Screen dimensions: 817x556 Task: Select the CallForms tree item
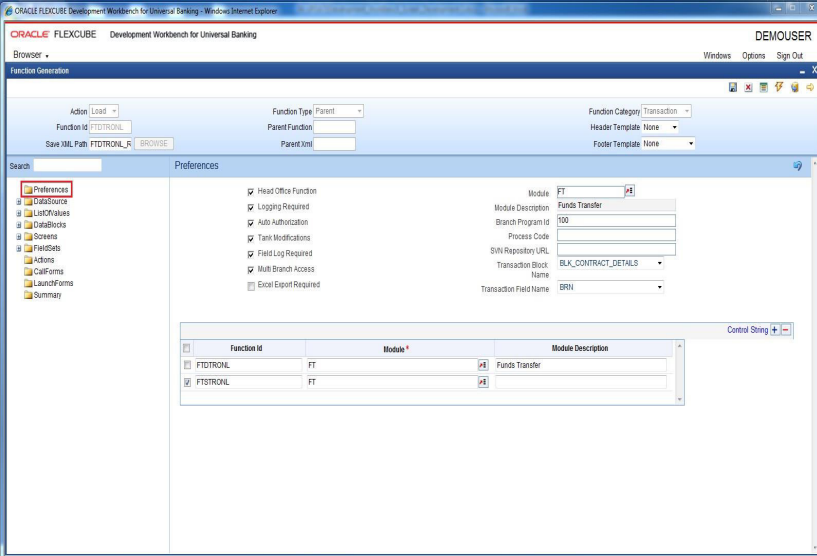point(48,271)
